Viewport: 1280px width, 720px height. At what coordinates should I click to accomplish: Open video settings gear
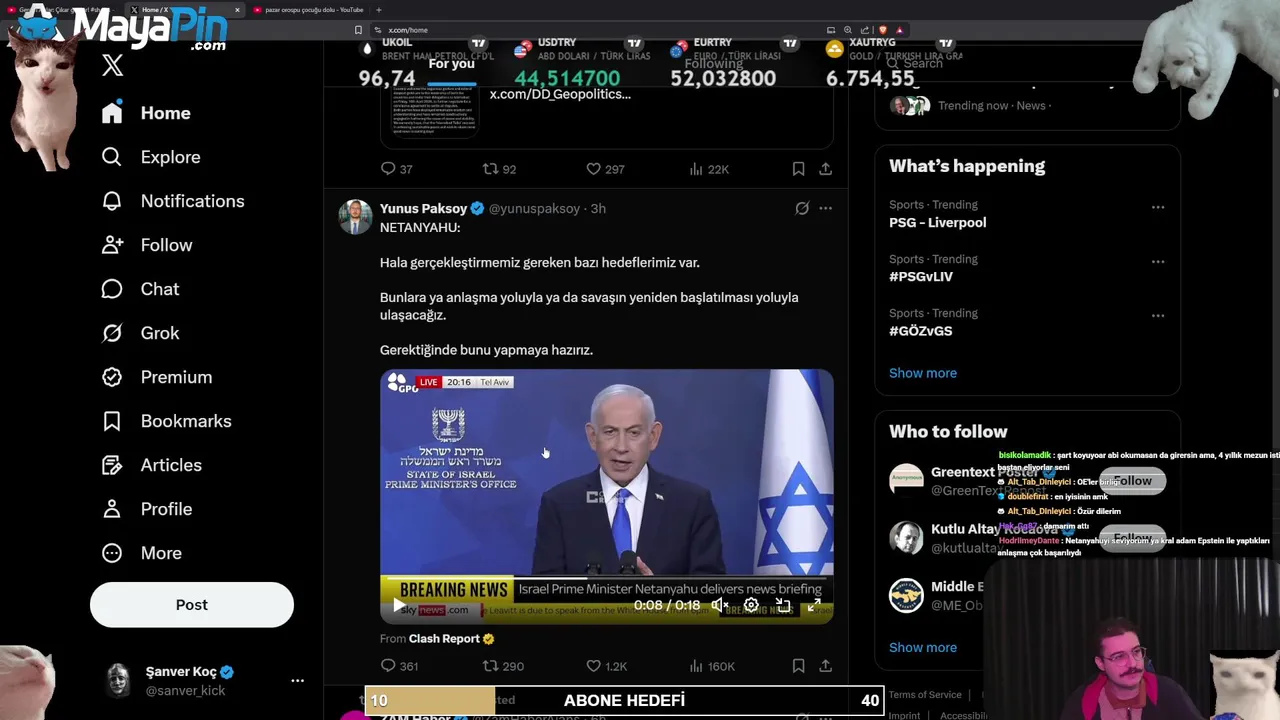(751, 605)
